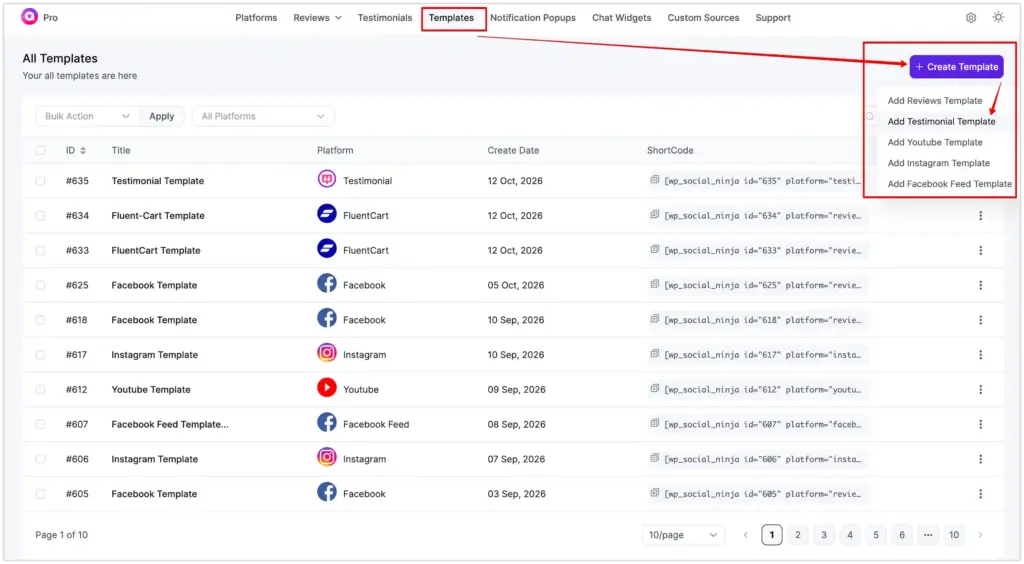Copy shortcode icon for row #612
This screenshot has height=564, width=1024.
tap(654, 388)
